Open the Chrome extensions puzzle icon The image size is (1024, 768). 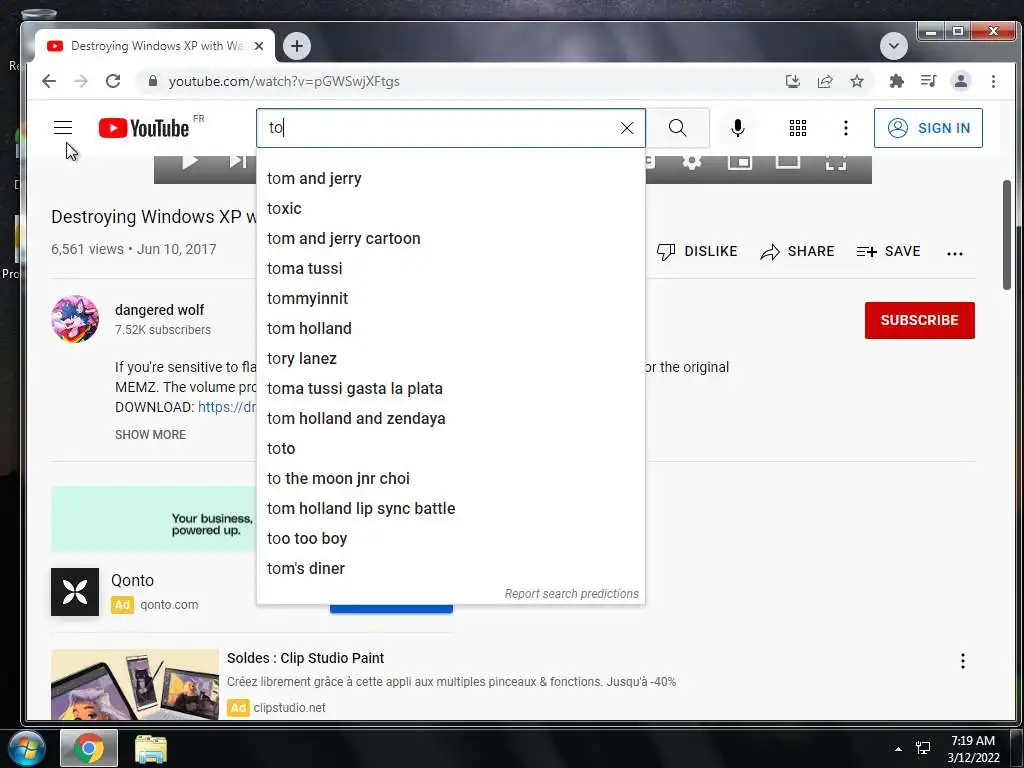(x=897, y=81)
